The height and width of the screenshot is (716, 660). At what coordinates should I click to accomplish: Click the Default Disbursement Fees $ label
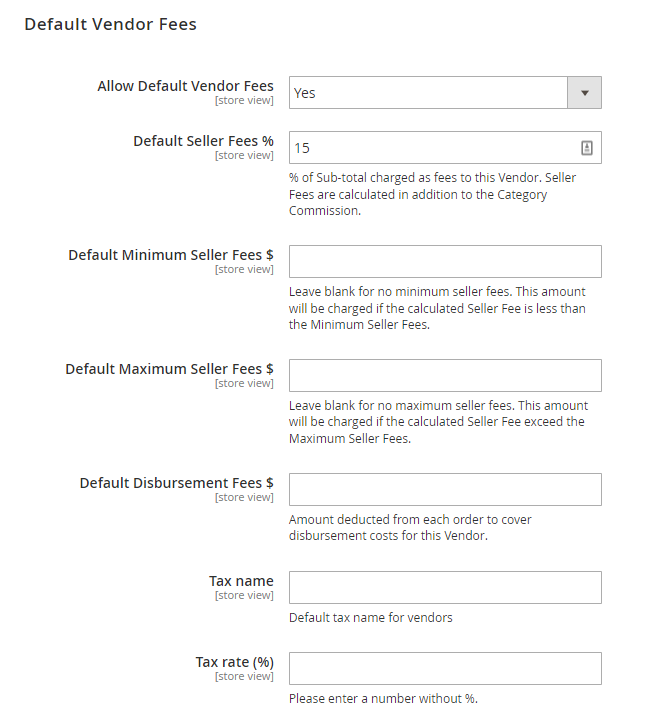(x=176, y=483)
